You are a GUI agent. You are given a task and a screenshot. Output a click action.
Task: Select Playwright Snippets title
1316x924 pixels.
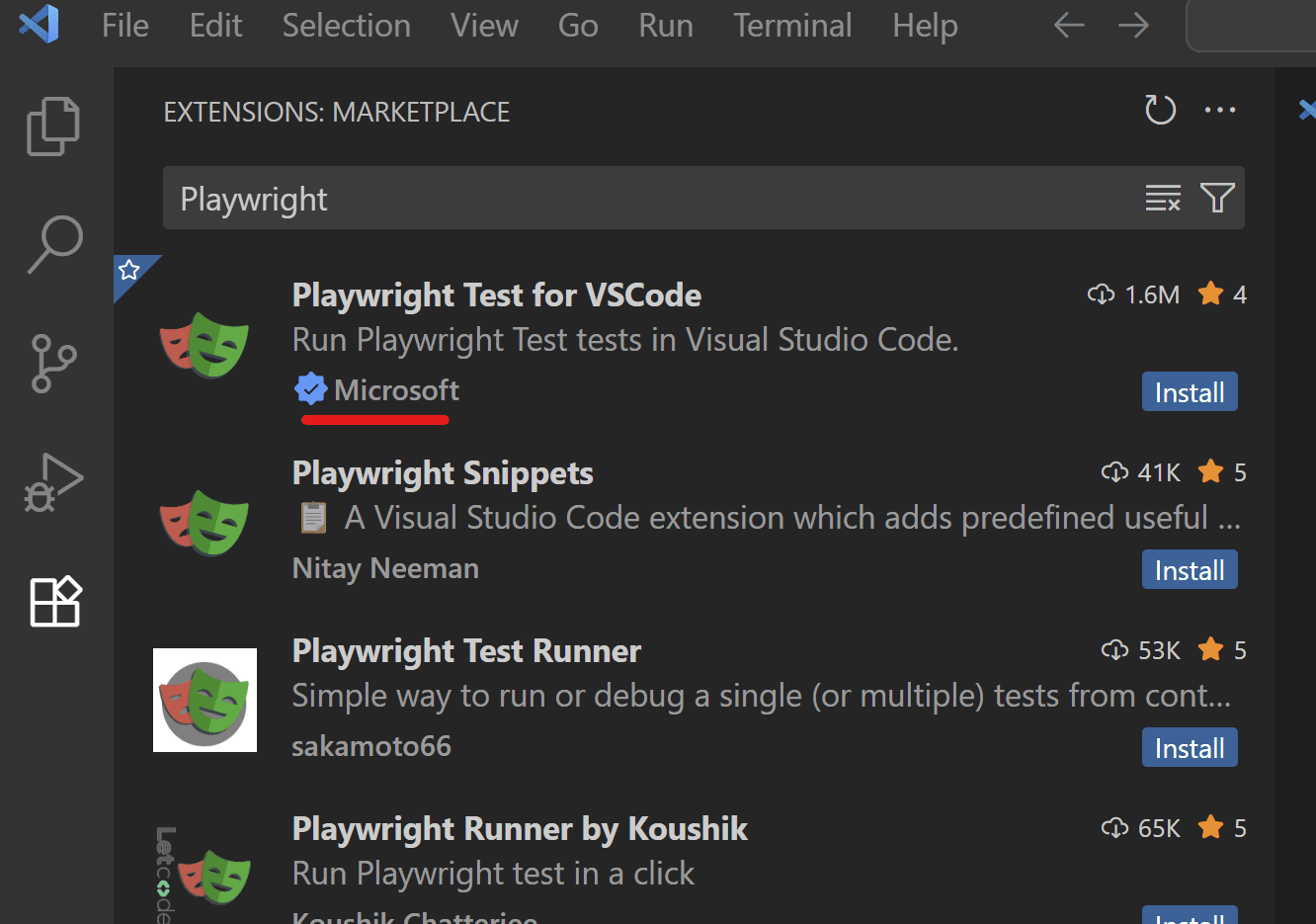point(443,472)
